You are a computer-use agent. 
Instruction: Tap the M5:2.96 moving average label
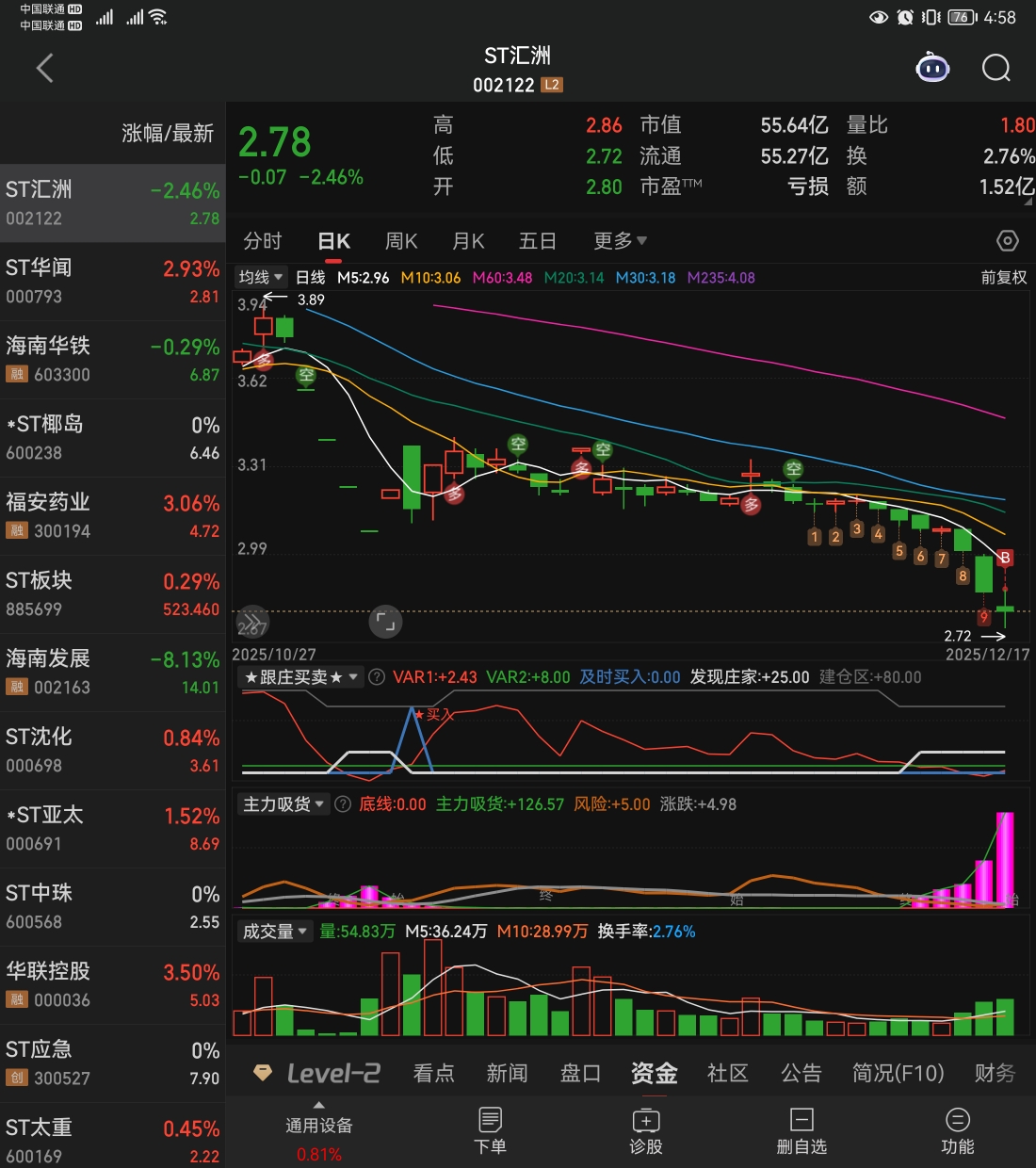point(363,278)
